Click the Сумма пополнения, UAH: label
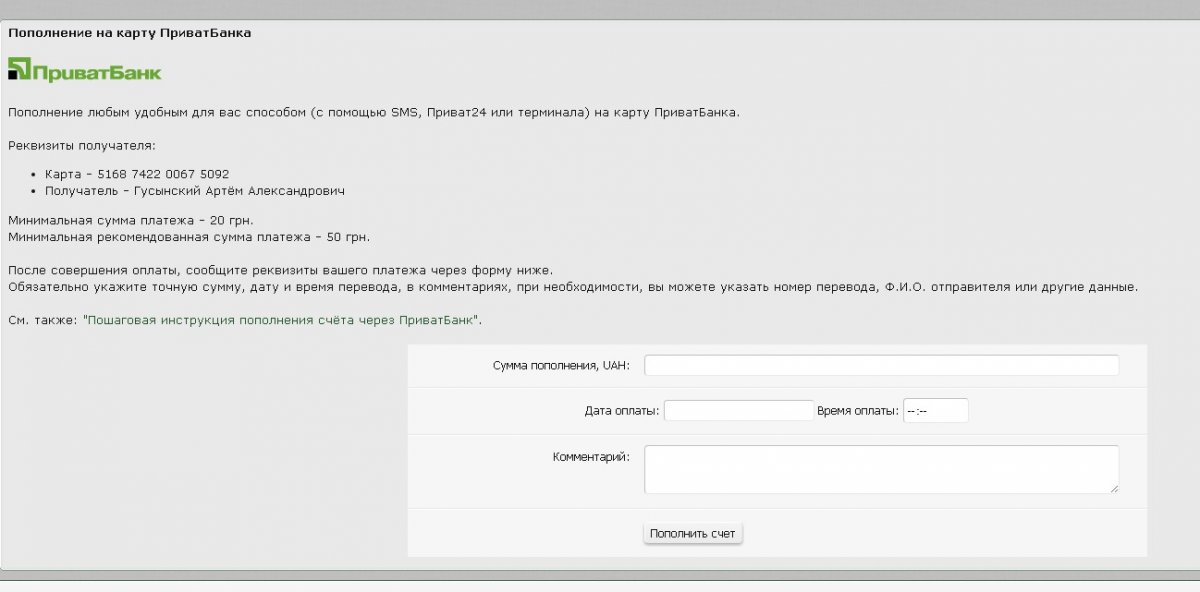The height and width of the screenshot is (592, 1200). click(x=561, y=366)
